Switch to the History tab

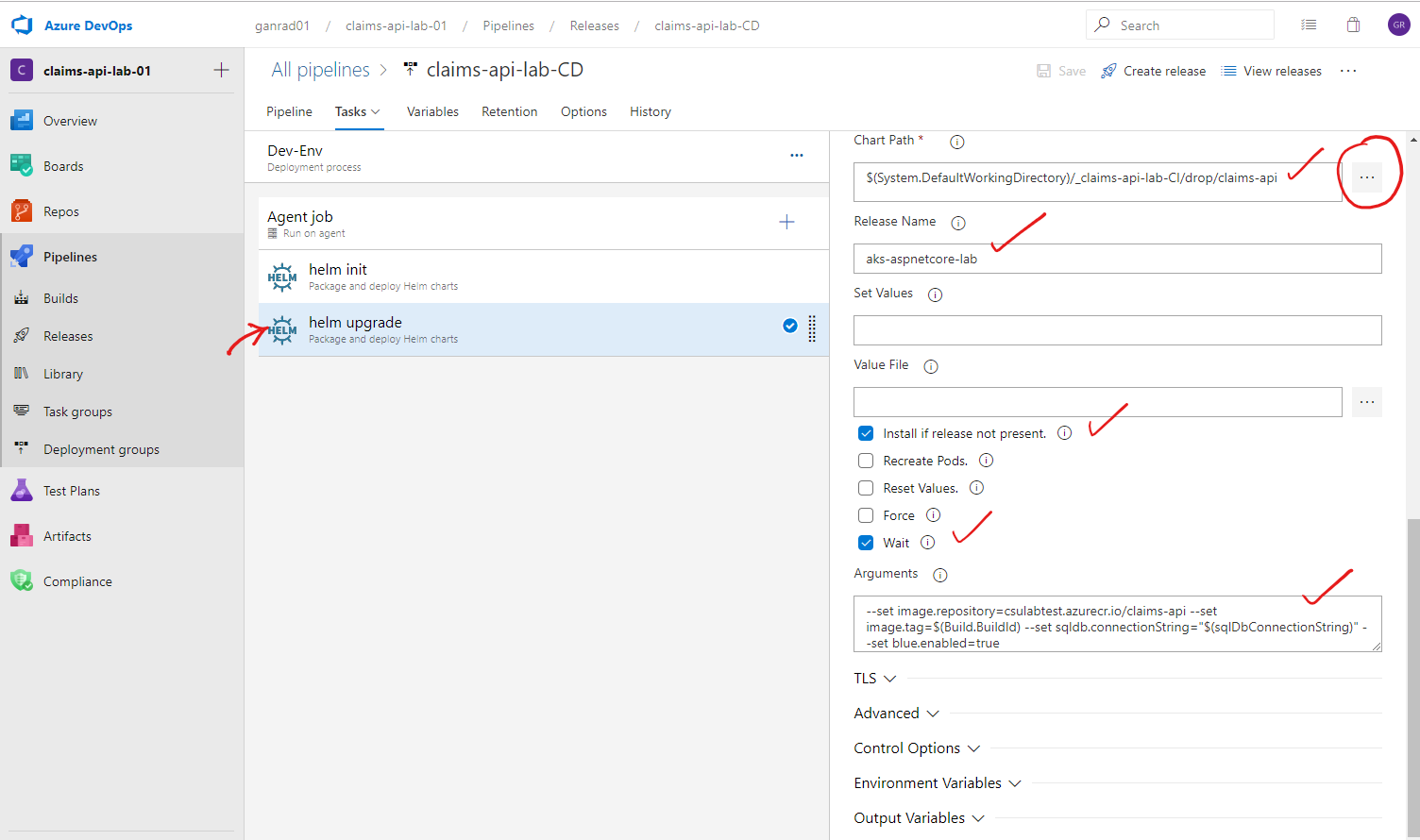[651, 111]
